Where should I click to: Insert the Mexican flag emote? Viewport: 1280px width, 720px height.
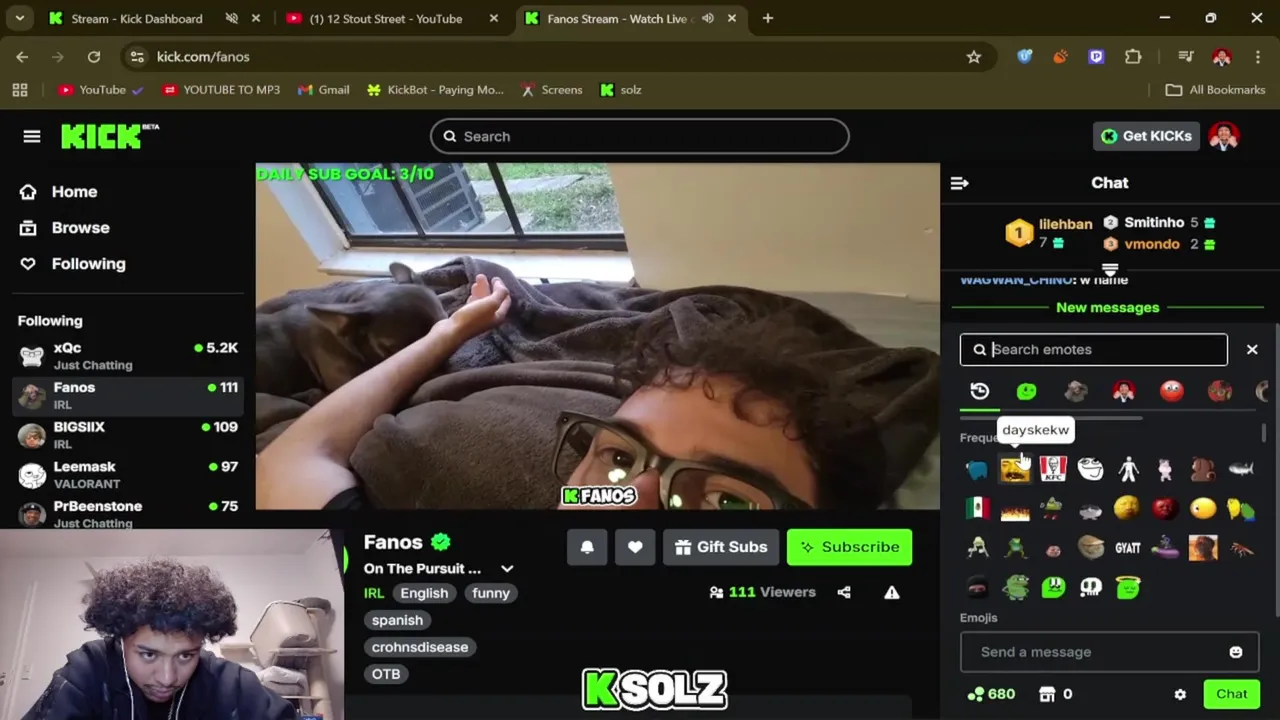coord(977,508)
